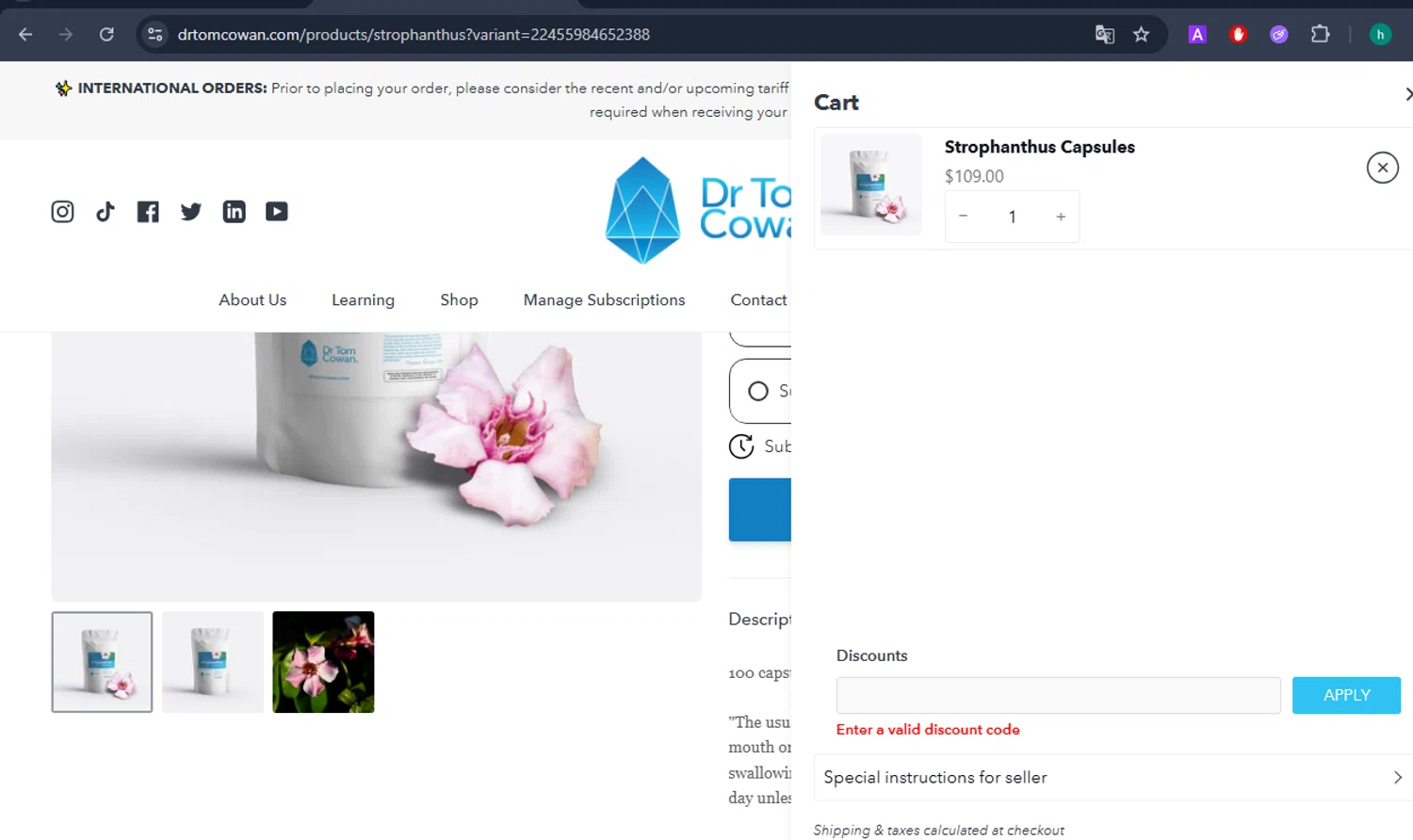Open Learning menu
1413x840 pixels.
(x=363, y=299)
